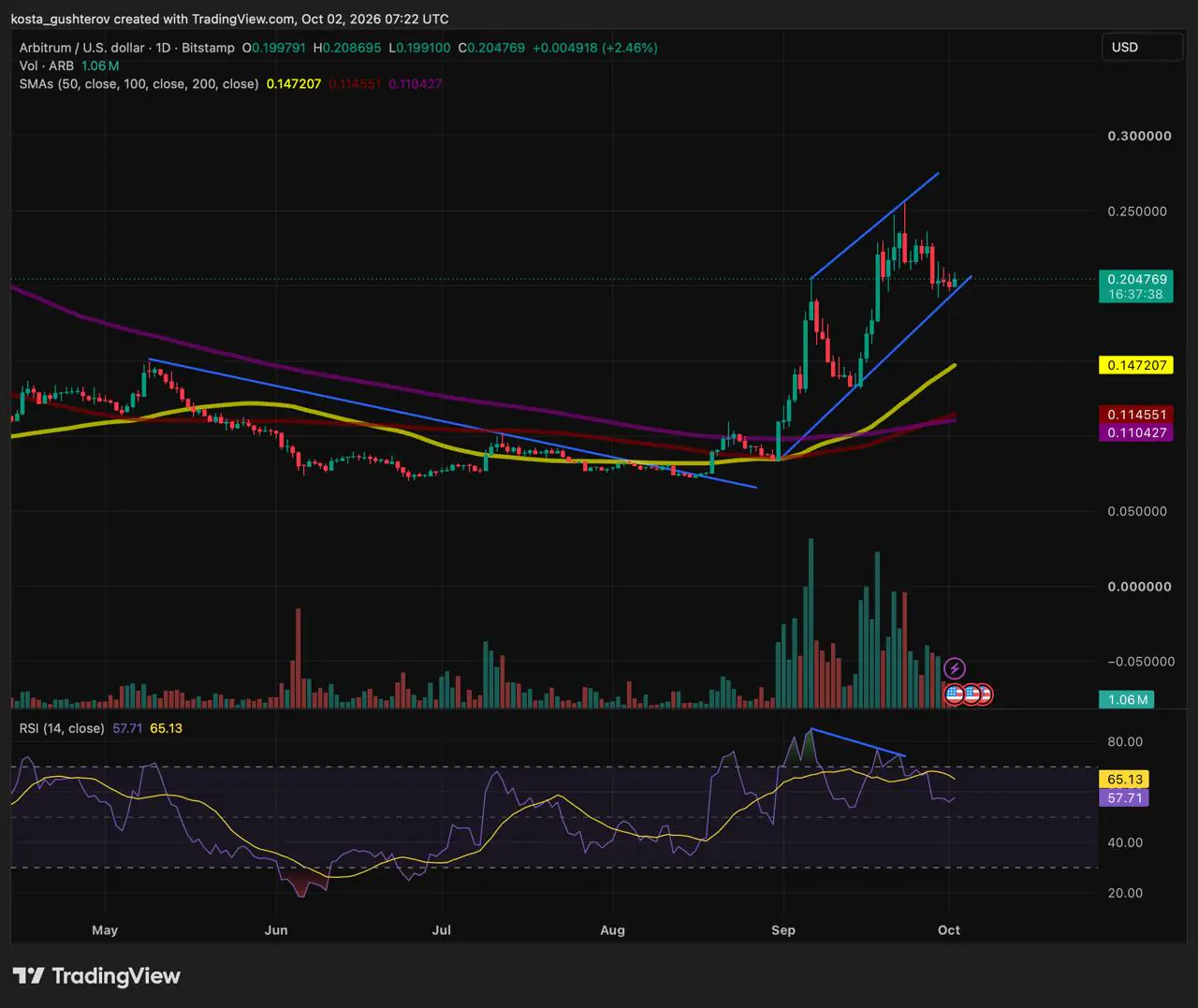Select the 1D interval label in the title

tap(165, 47)
